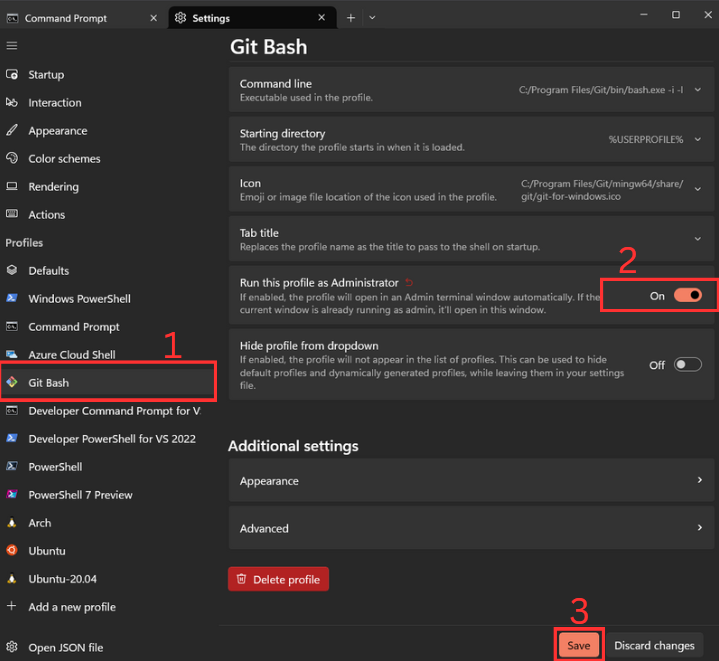Click the %USERPROFILE% starting directory value
This screenshot has width=719, height=661.
click(646, 139)
